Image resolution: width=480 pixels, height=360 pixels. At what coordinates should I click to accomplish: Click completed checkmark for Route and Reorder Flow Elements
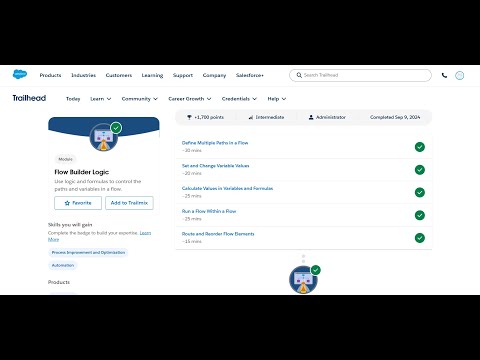point(420,238)
